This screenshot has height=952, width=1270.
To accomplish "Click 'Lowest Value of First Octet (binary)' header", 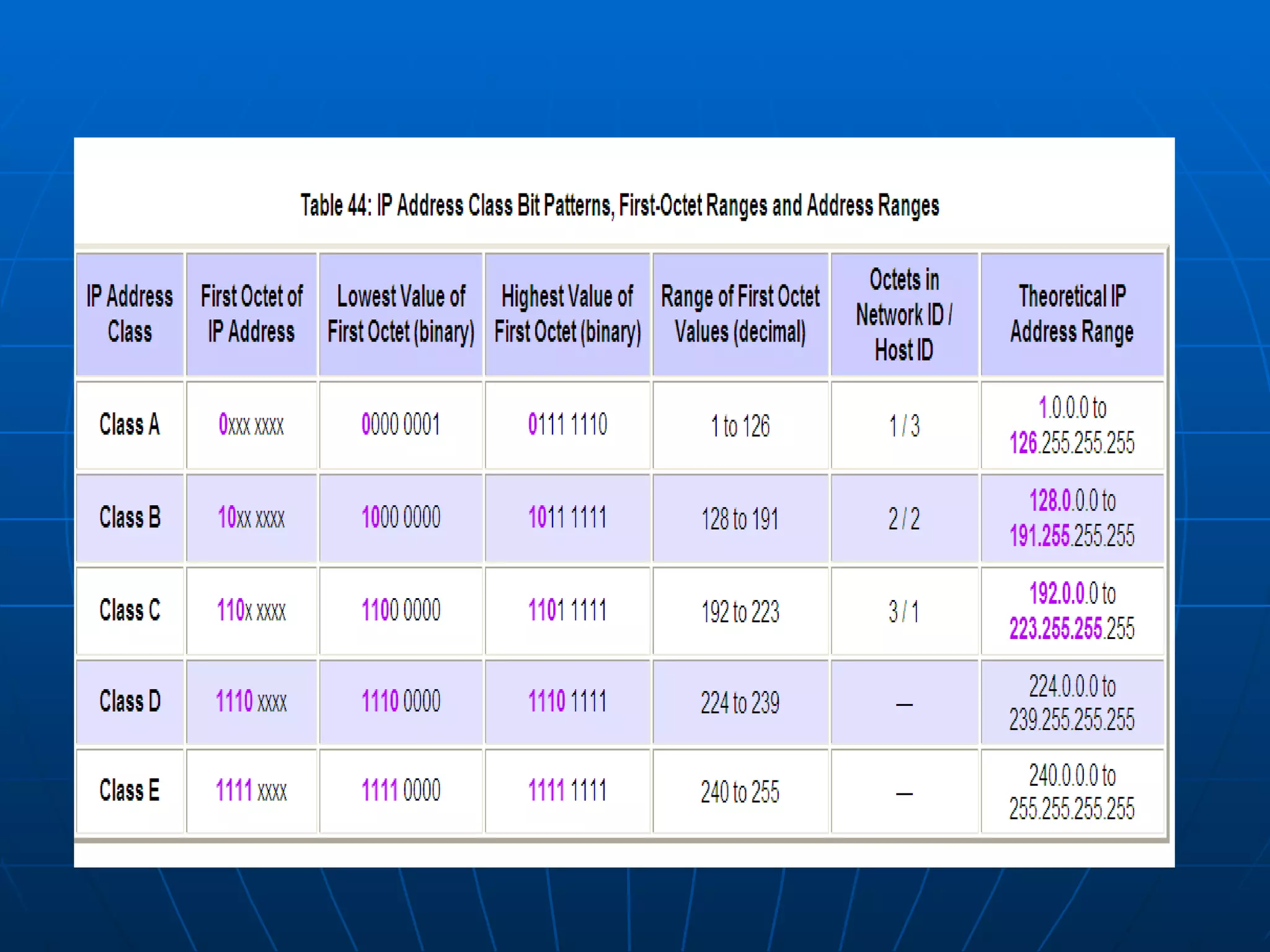I will (x=401, y=314).
